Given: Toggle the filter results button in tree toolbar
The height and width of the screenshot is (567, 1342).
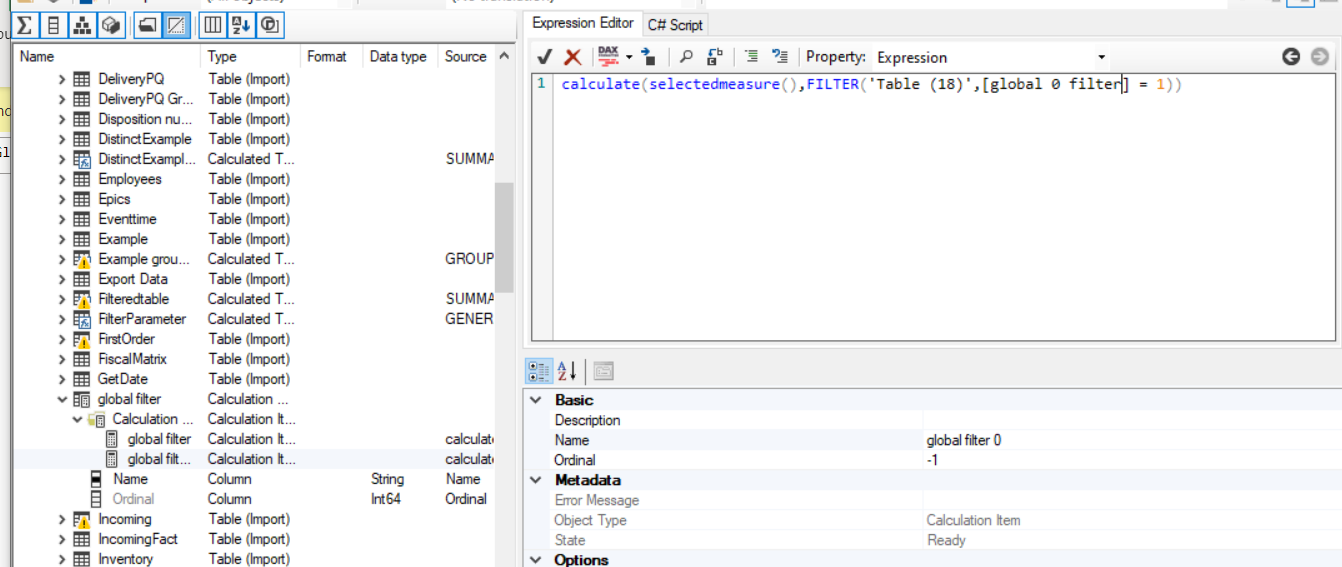Looking at the screenshot, I should (270, 24).
